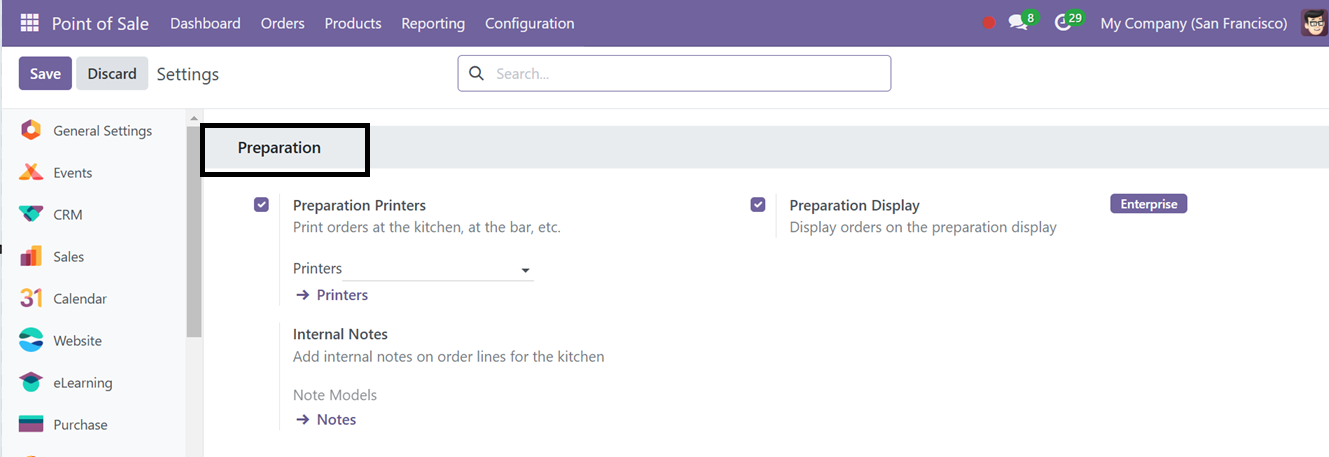This screenshot has height=457, width=1329.
Task: Click the user avatar picture
Action: point(1313,23)
